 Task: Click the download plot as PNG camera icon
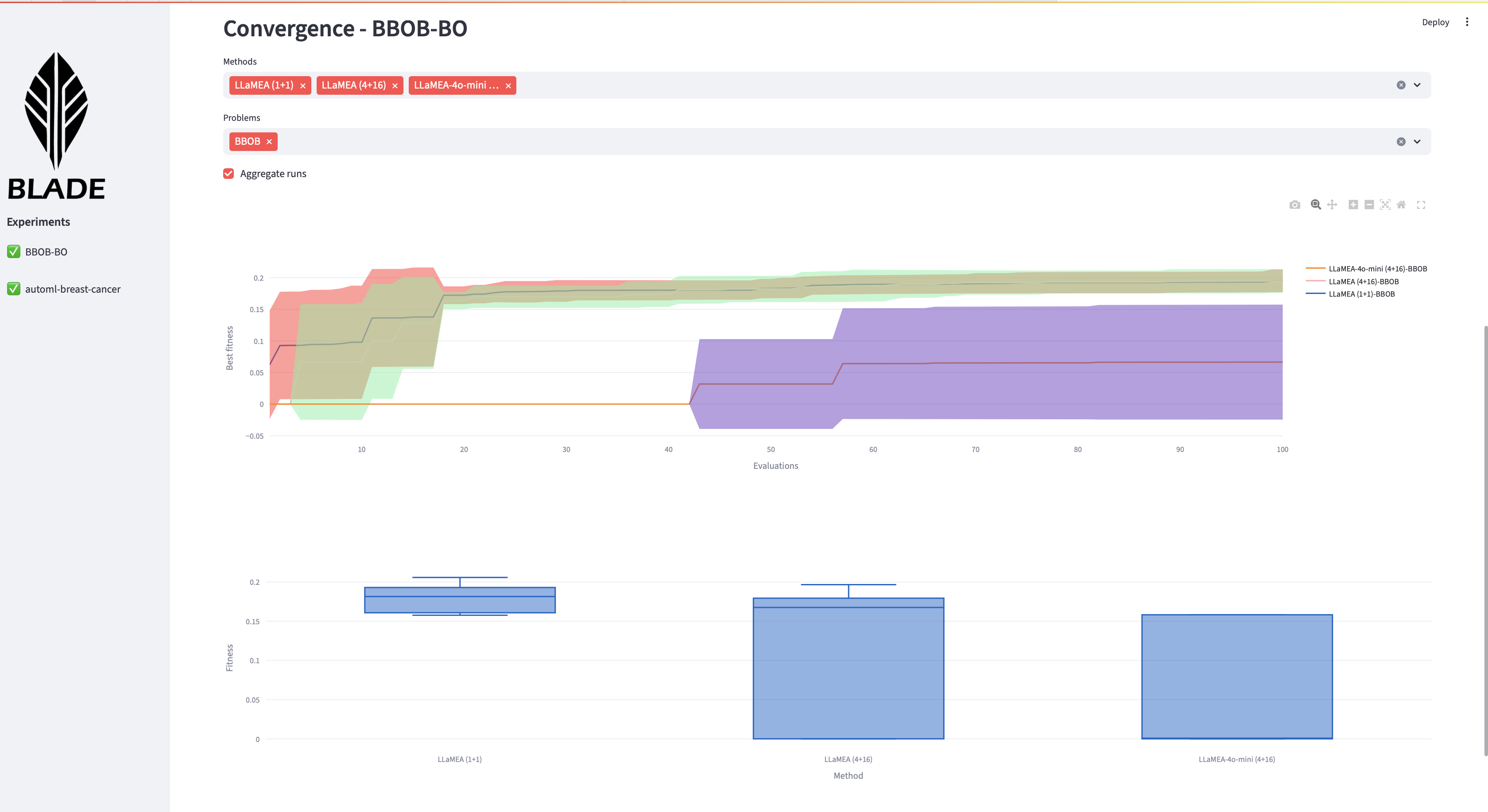point(1294,205)
